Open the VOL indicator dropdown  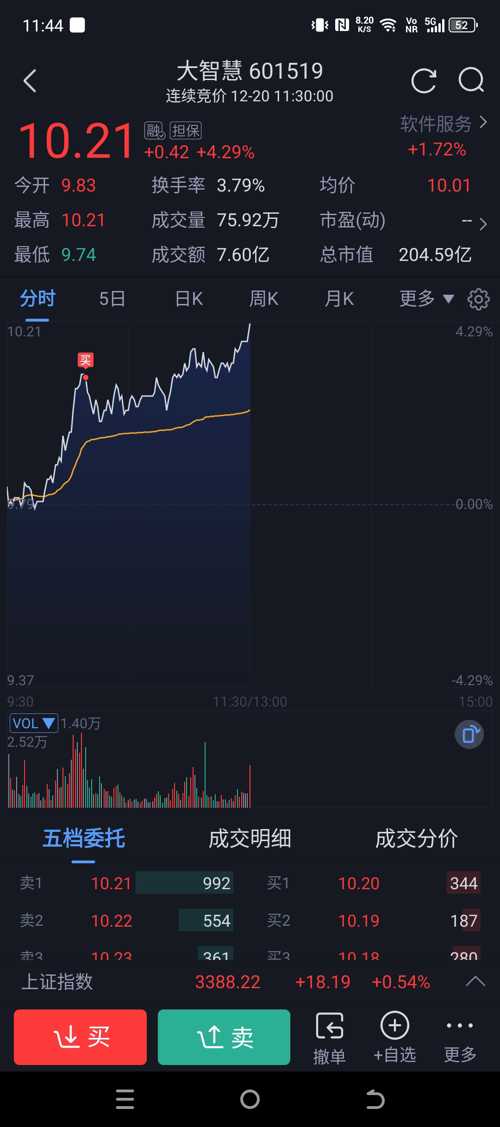point(34,723)
